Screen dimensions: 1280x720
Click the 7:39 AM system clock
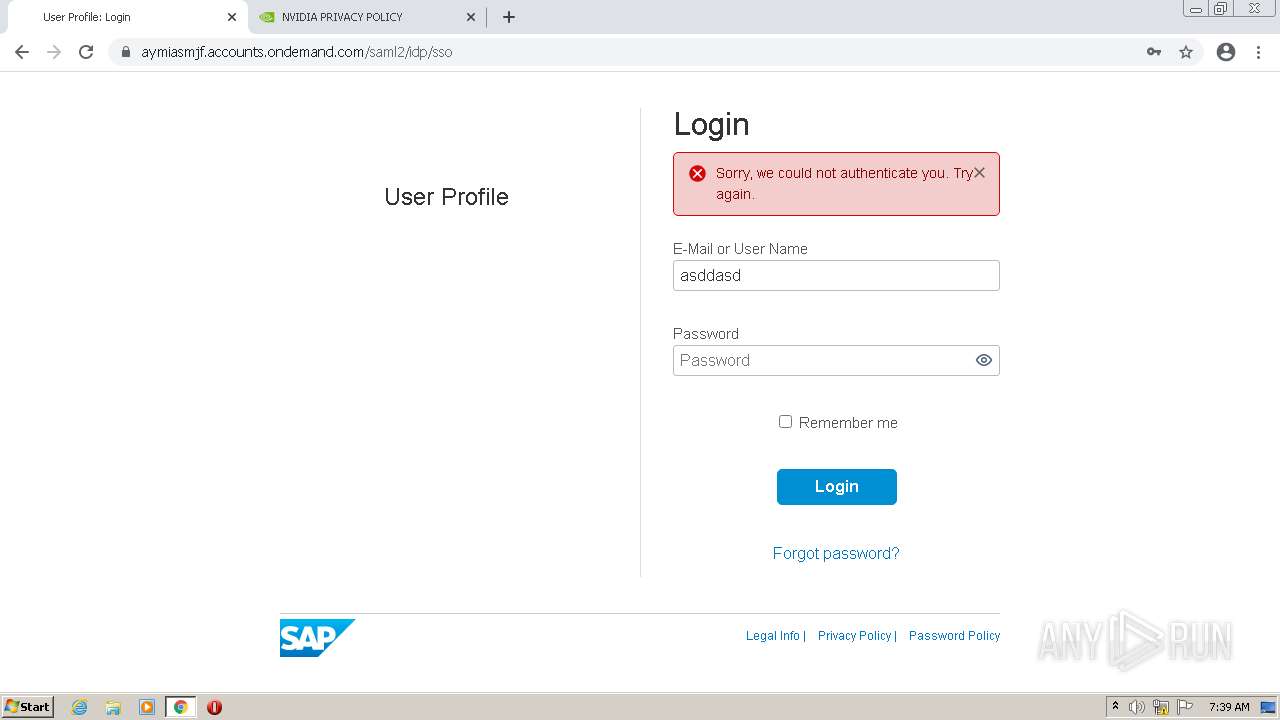(x=1229, y=707)
